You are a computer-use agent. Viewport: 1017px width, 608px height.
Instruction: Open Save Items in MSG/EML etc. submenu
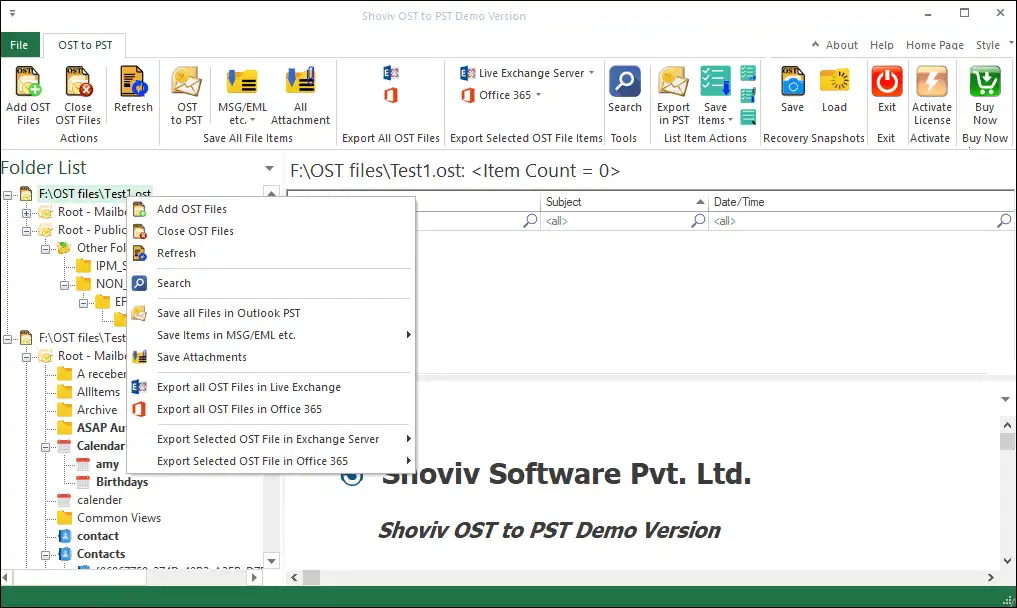pyautogui.click(x=271, y=335)
